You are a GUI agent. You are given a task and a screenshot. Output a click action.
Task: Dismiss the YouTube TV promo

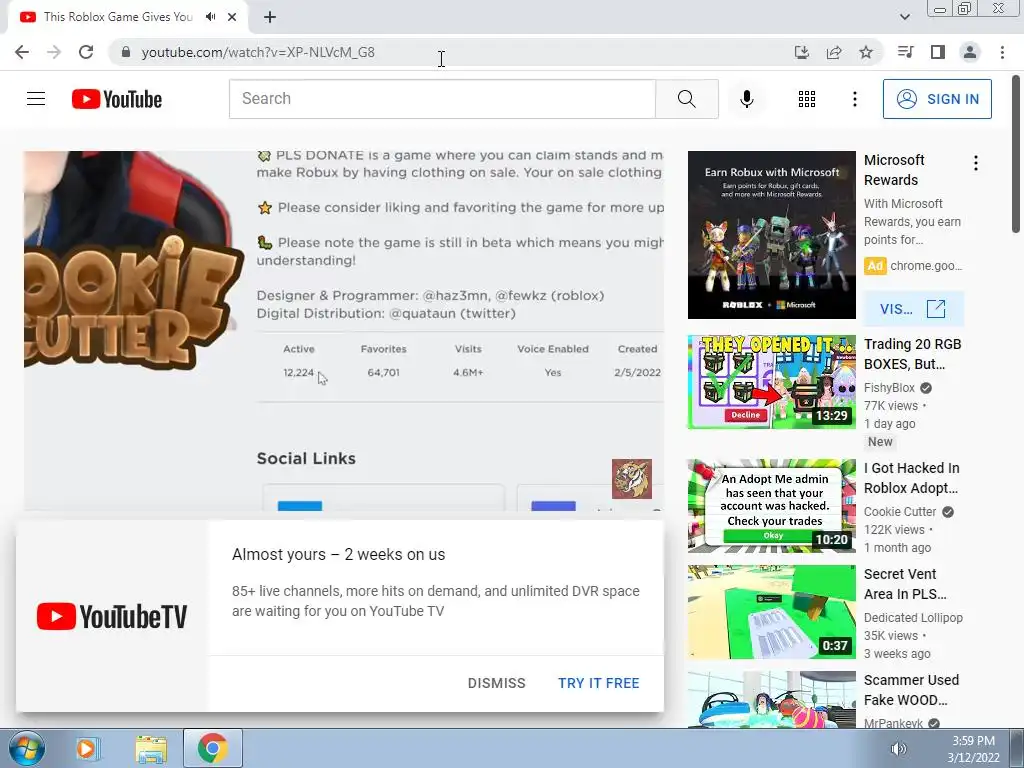[x=496, y=683]
